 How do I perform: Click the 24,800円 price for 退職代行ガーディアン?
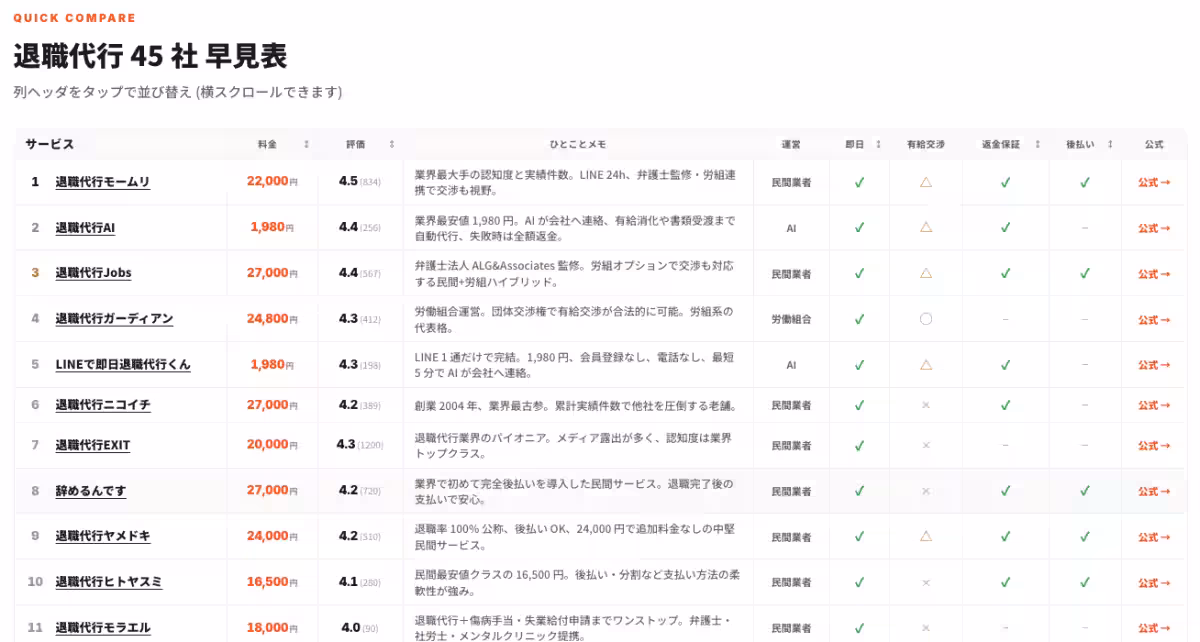point(272,319)
